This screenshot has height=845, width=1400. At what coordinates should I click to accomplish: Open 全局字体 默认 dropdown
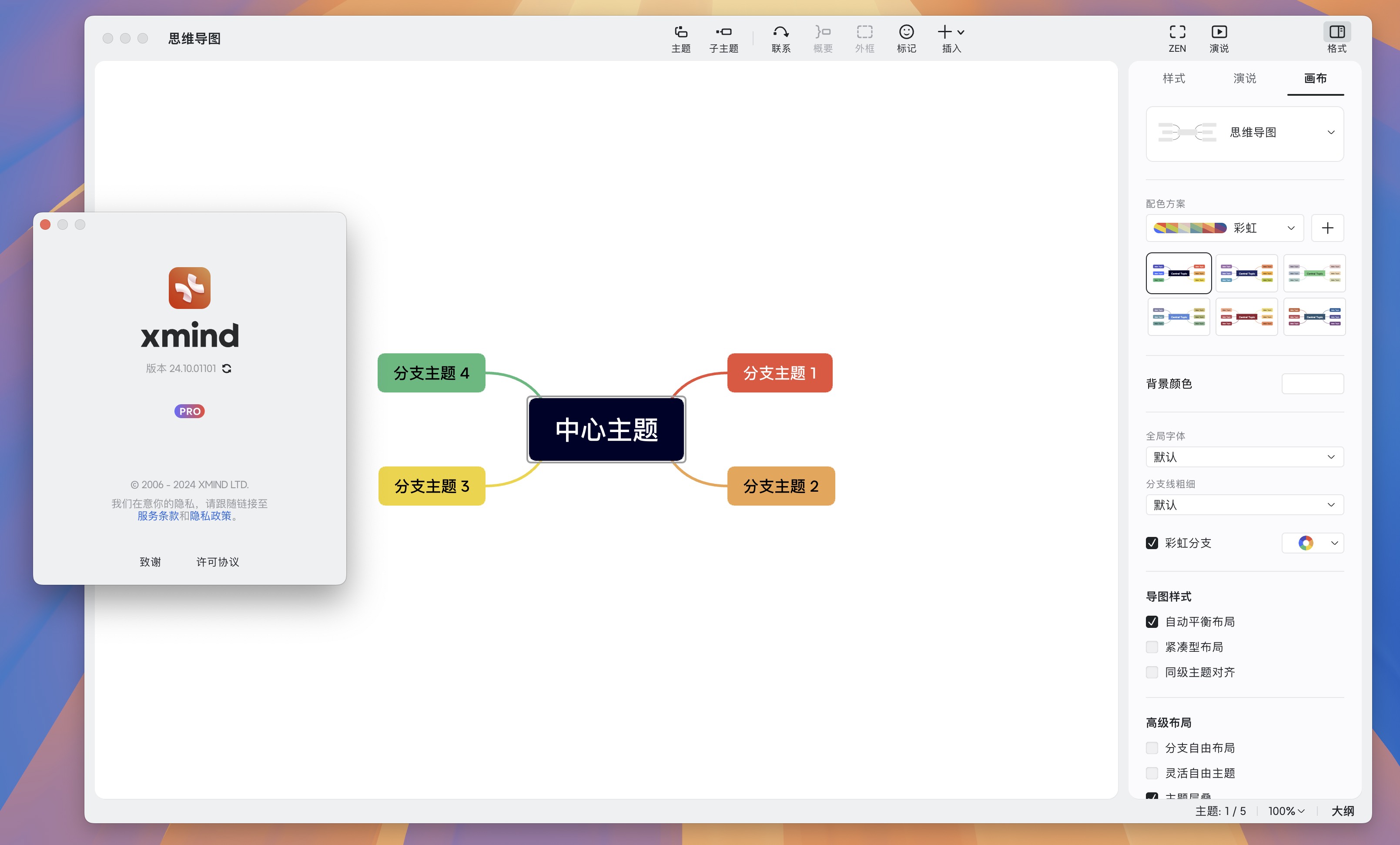(1244, 457)
